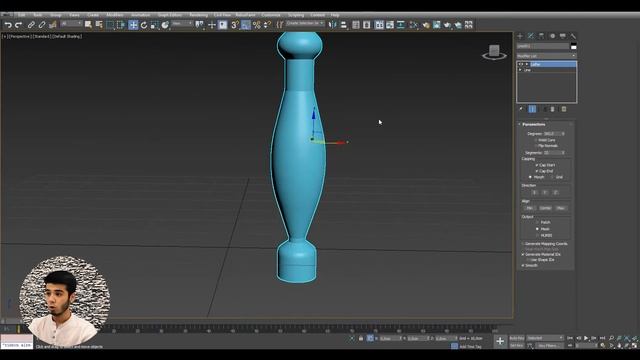This screenshot has width=640, height=360.
Task: Click the Align tool icon
Action: coord(344,25)
